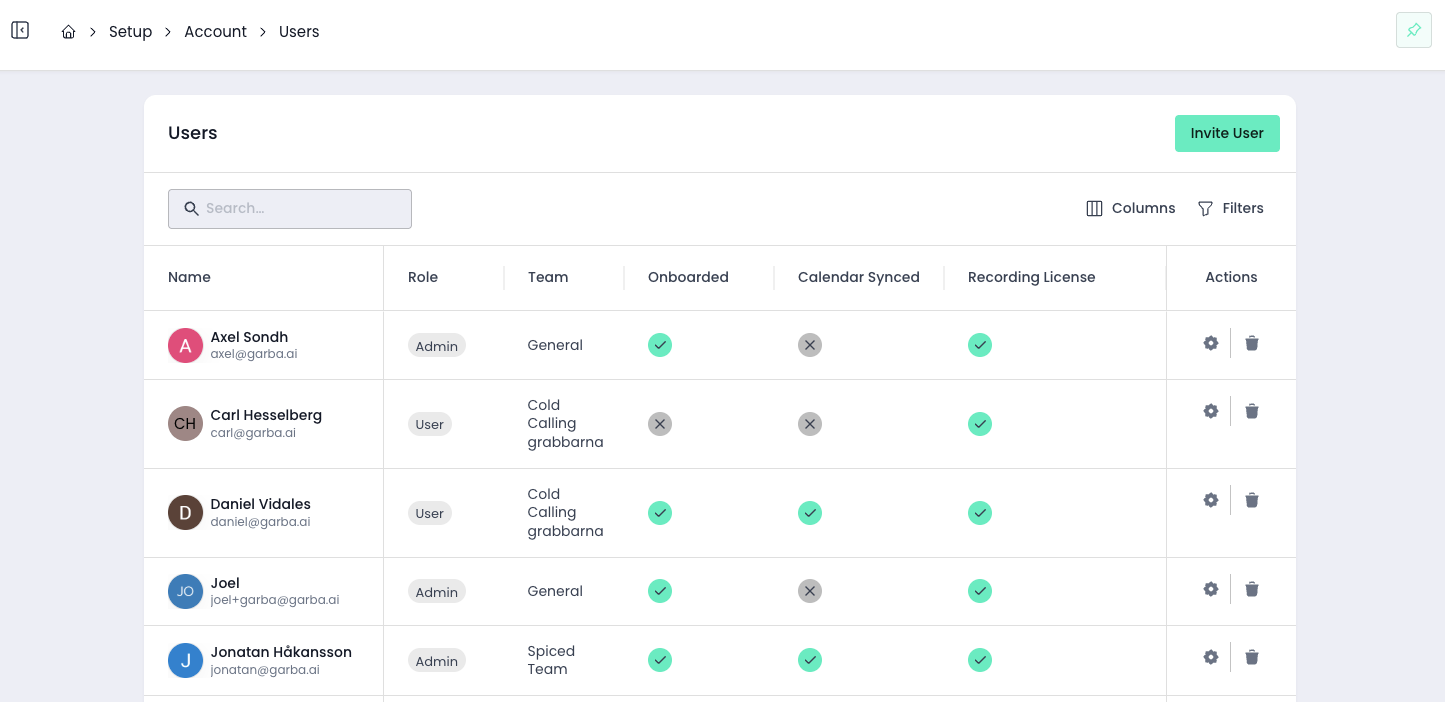Open Jonatan Håkansson's user name link
Screen dimensions: 1445x702
click(281, 652)
